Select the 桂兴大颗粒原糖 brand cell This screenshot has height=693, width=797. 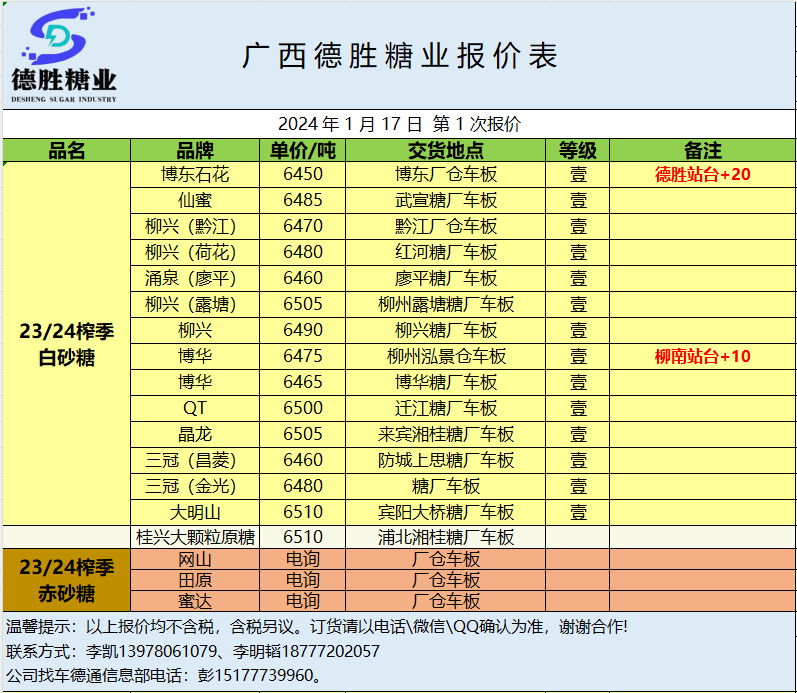195,537
